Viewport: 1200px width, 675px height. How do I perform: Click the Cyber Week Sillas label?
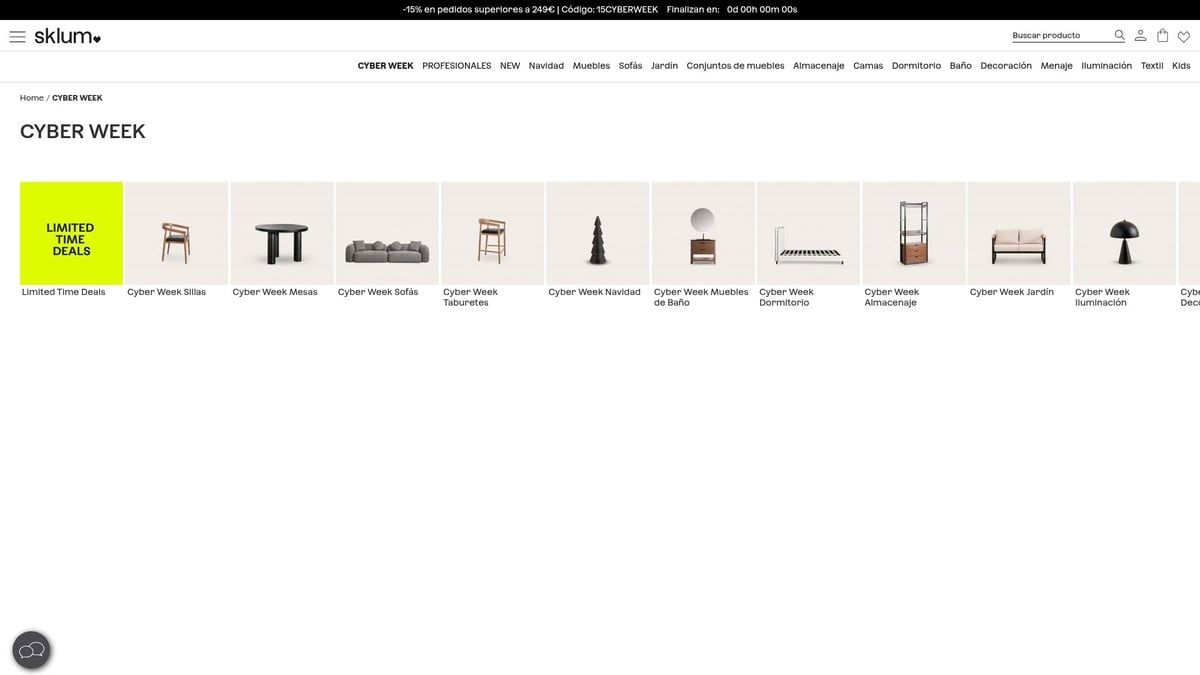pos(166,292)
